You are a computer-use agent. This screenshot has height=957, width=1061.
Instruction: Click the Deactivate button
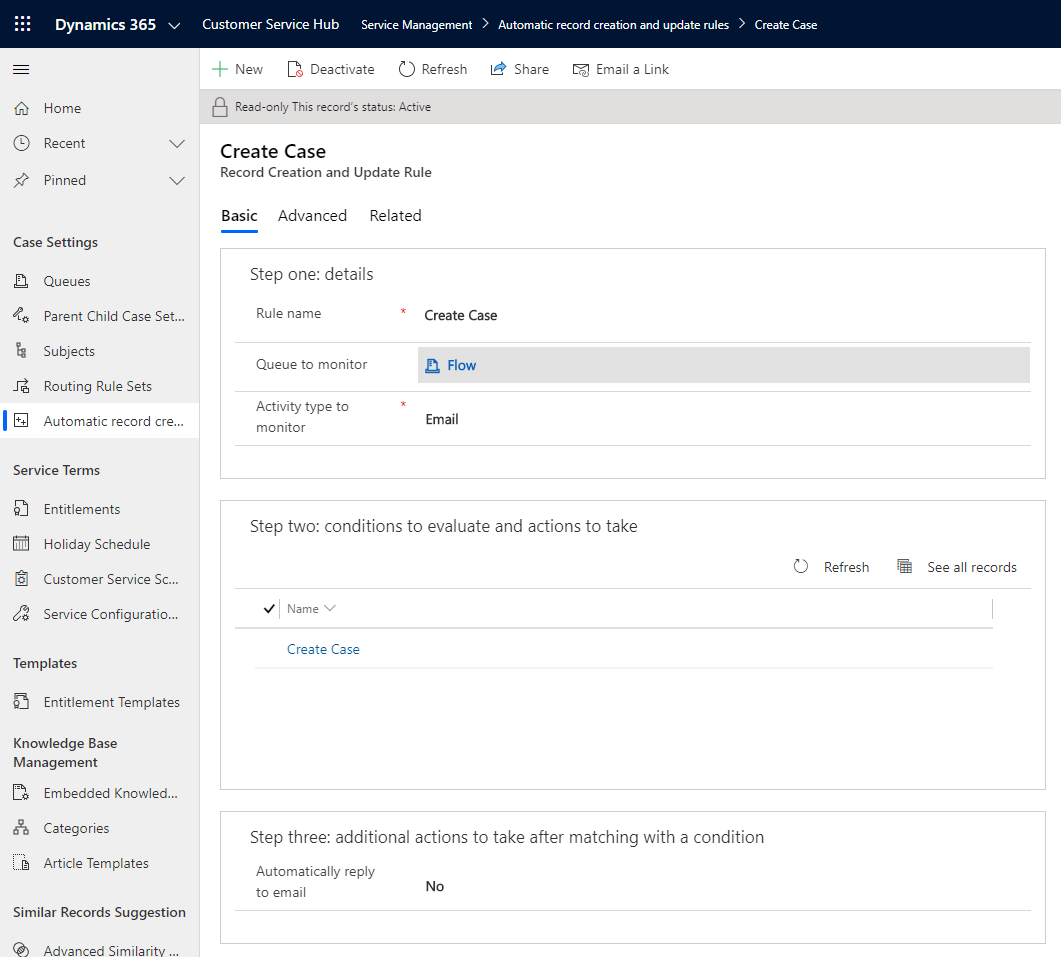[331, 69]
